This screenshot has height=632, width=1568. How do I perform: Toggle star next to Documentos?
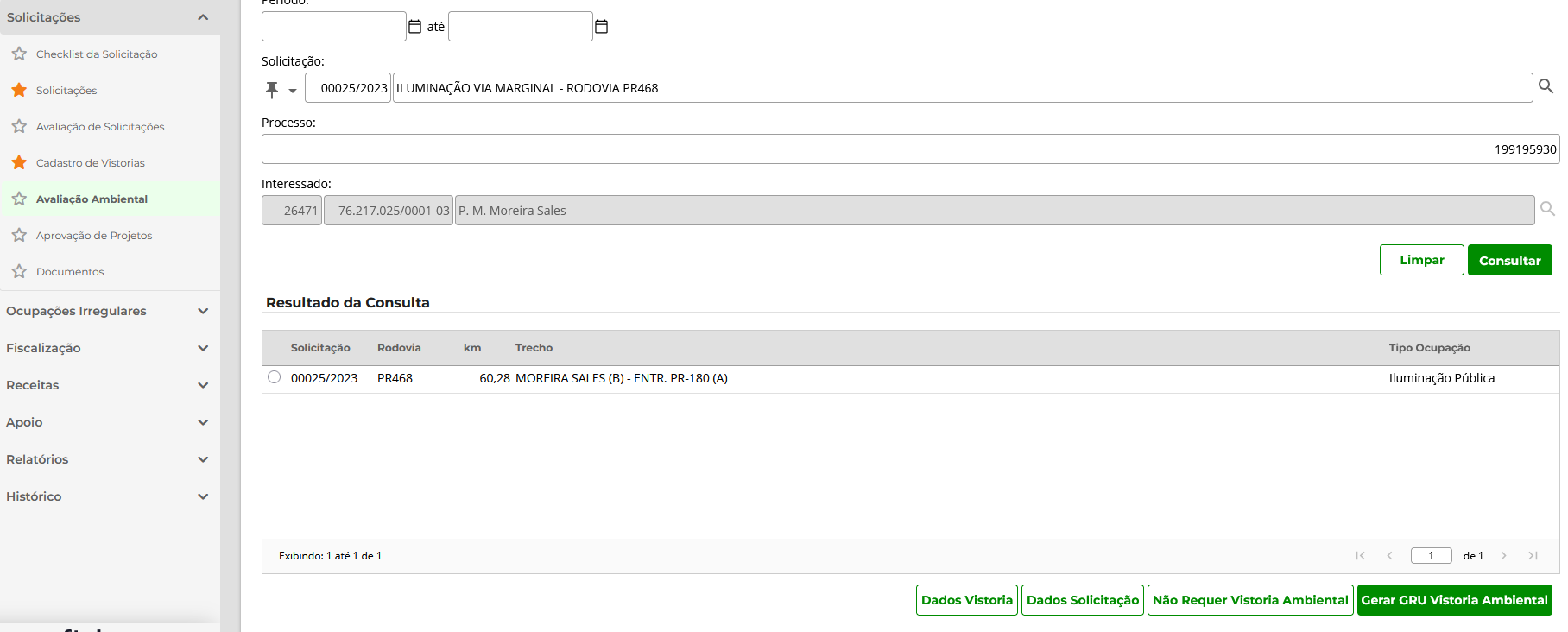pyautogui.click(x=19, y=271)
